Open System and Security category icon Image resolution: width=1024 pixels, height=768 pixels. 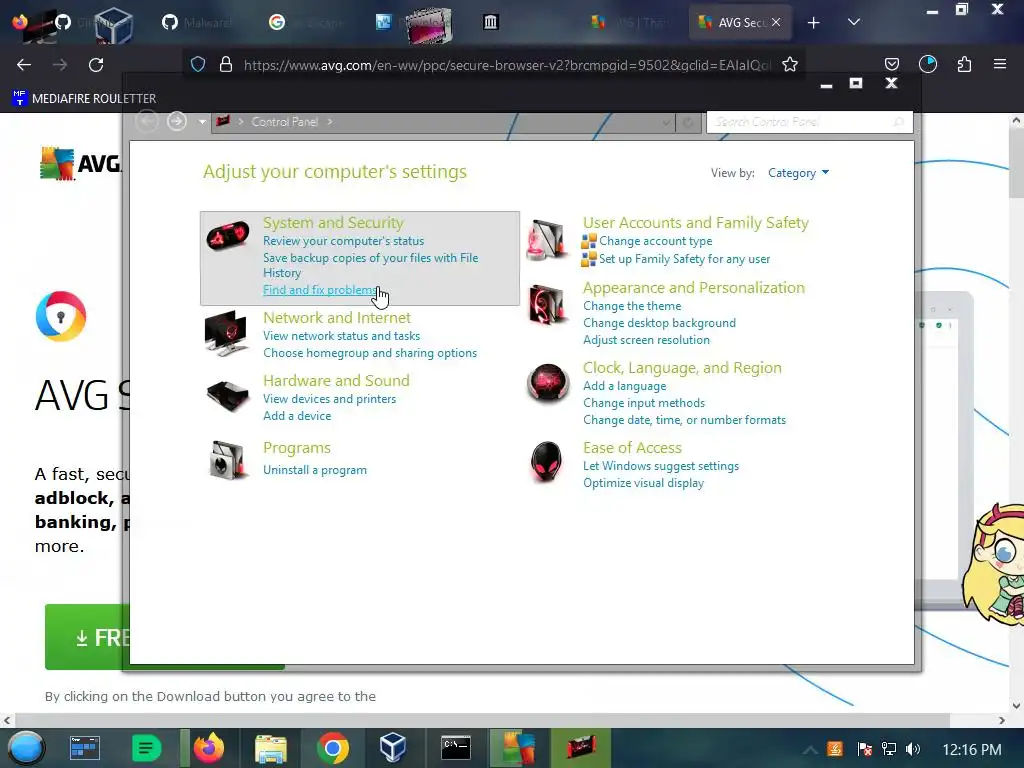click(227, 236)
